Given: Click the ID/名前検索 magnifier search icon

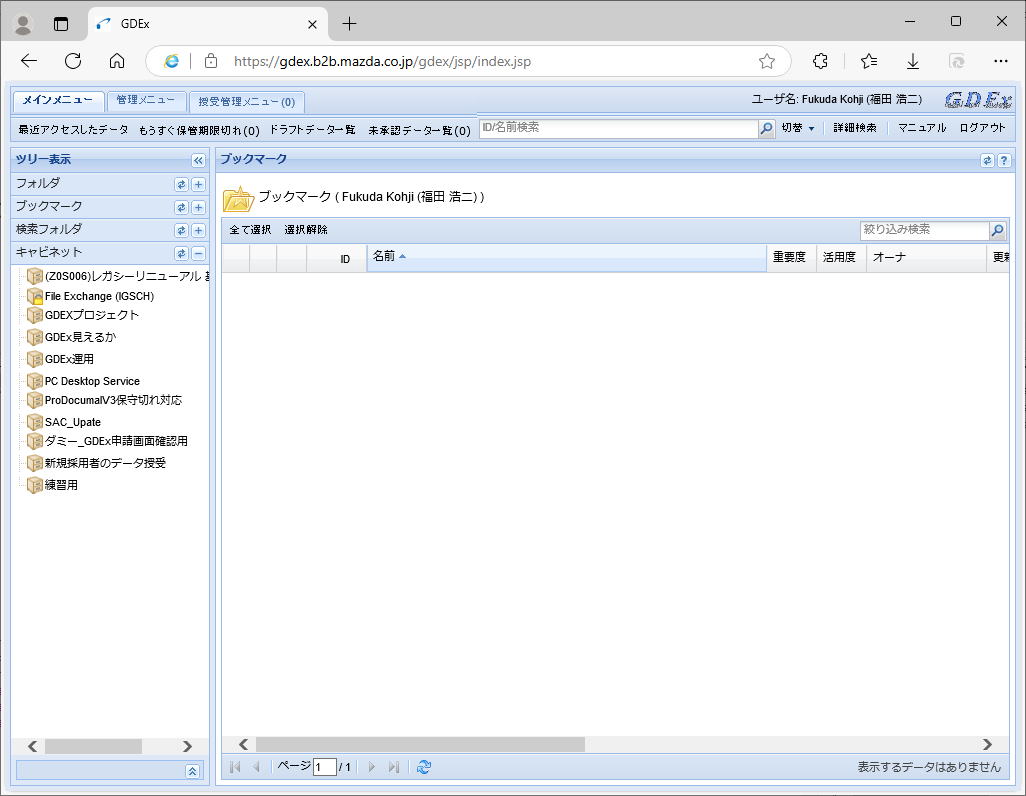Looking at the screenshot, I should click(767, 129).
